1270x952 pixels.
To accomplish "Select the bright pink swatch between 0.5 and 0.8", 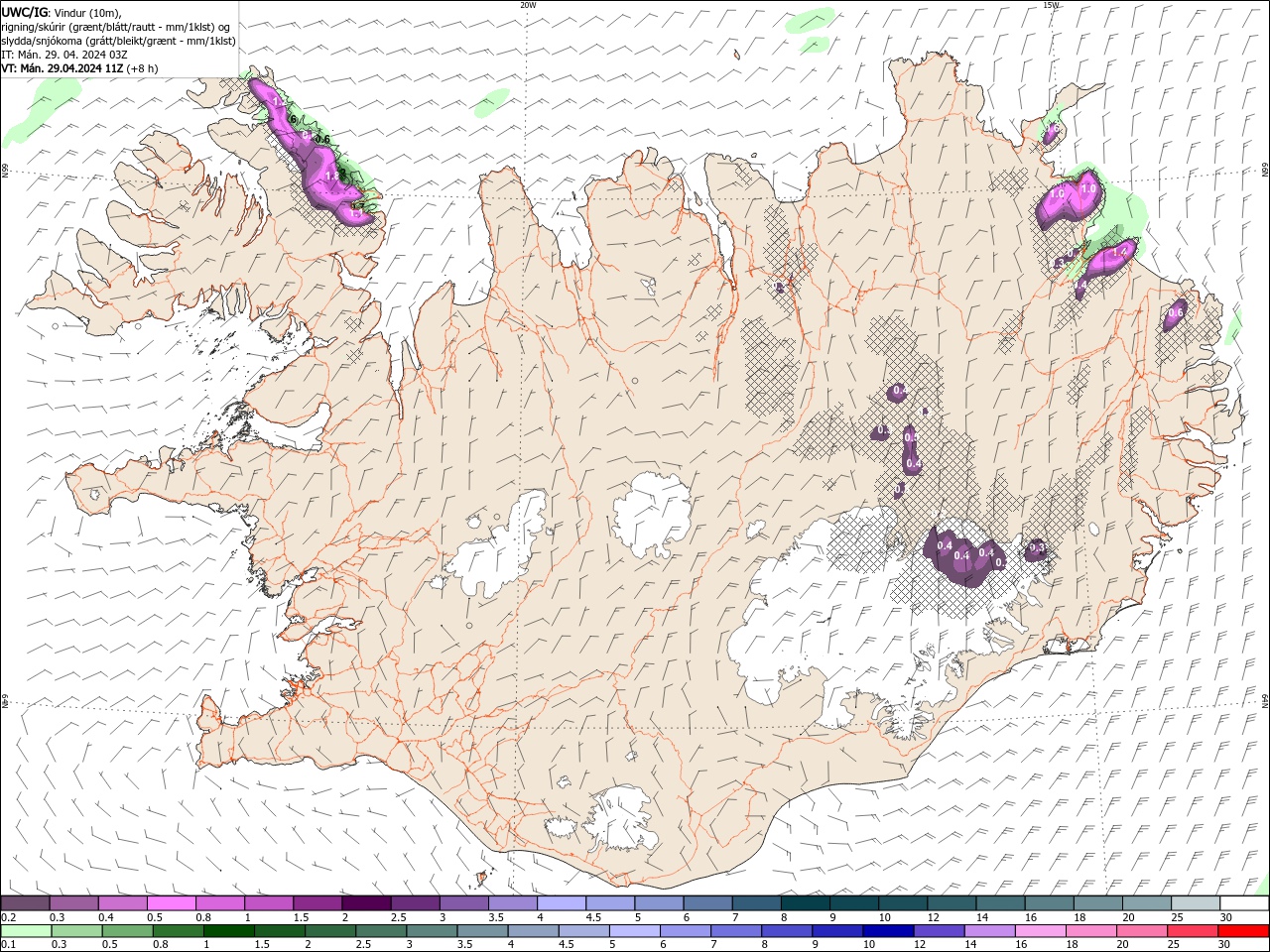I will click(171, 902).
